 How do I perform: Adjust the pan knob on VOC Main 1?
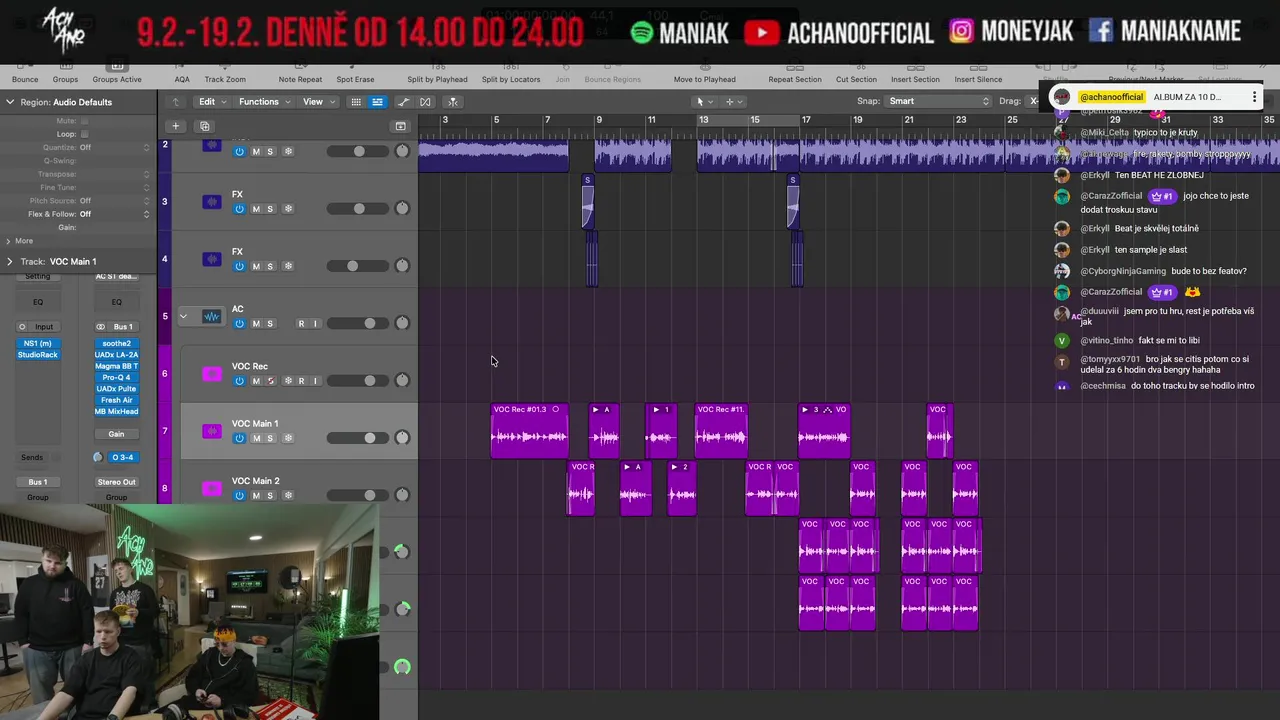coord(402,438)
